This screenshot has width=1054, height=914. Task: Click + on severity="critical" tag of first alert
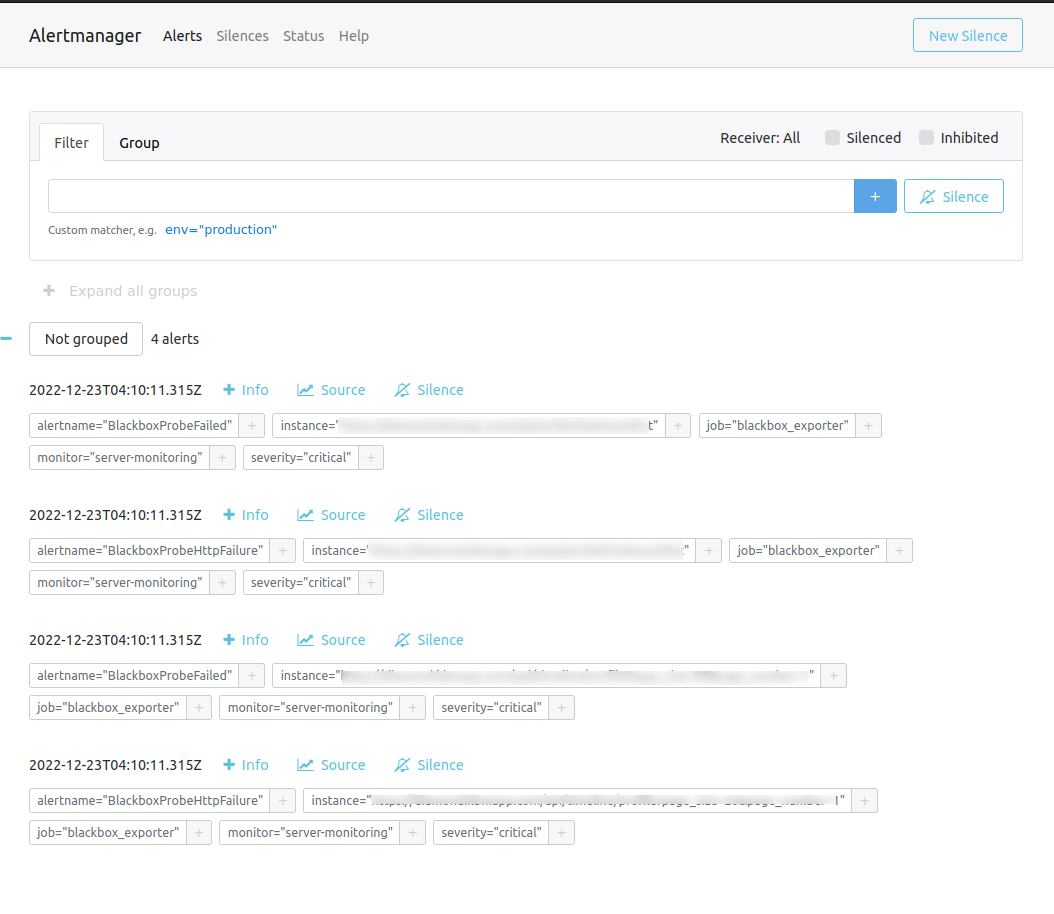click(370, 457)
